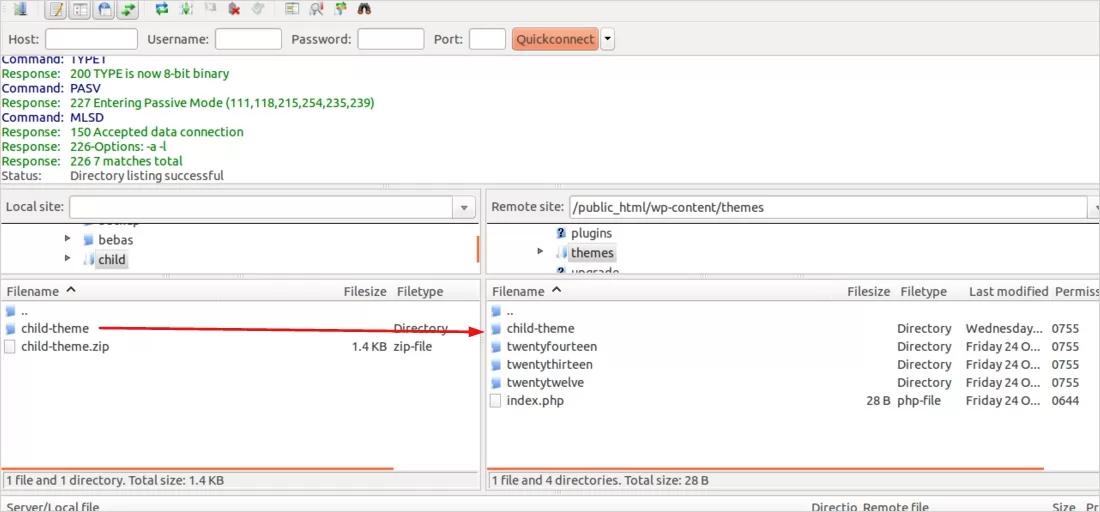Open the directory listing filters icon
1100x512 pixels.
[292, 10]
